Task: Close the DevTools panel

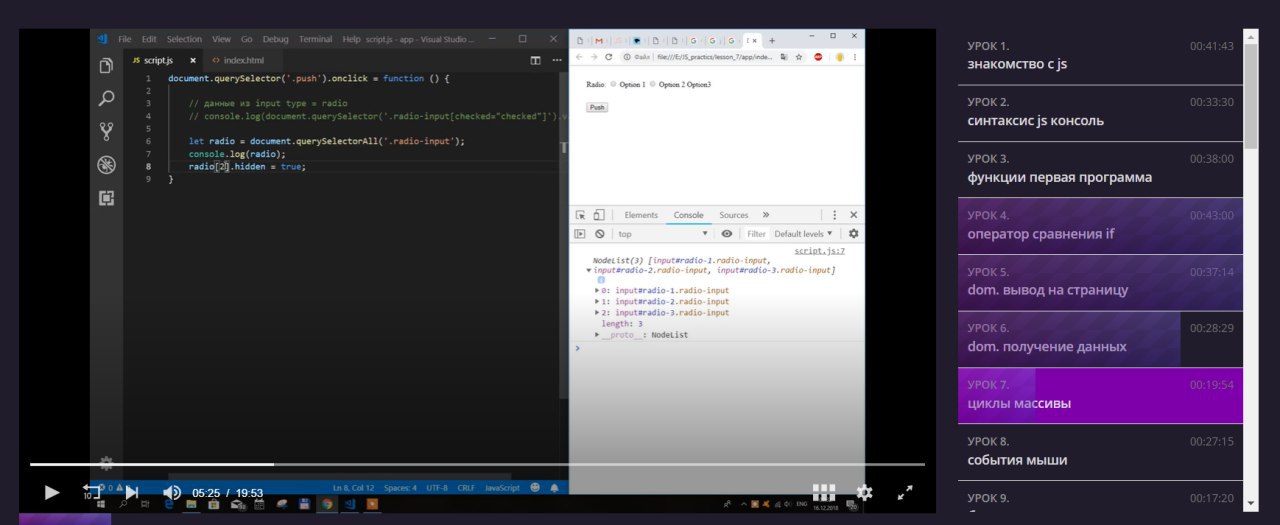Action: coord(853,215)
